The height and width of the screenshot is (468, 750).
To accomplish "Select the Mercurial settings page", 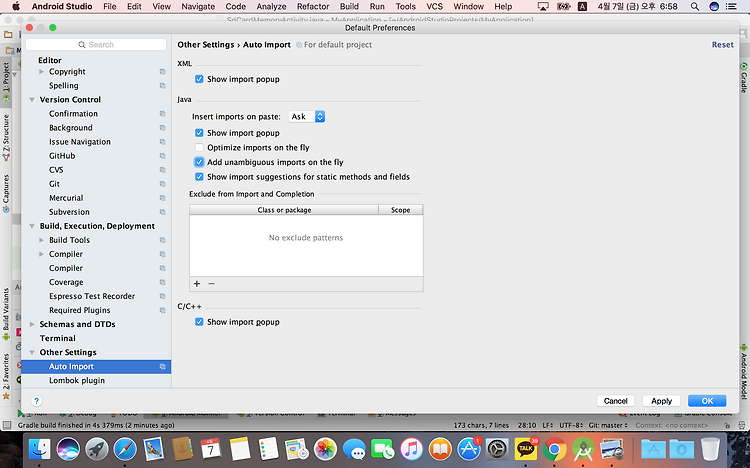I will [96, 198].
